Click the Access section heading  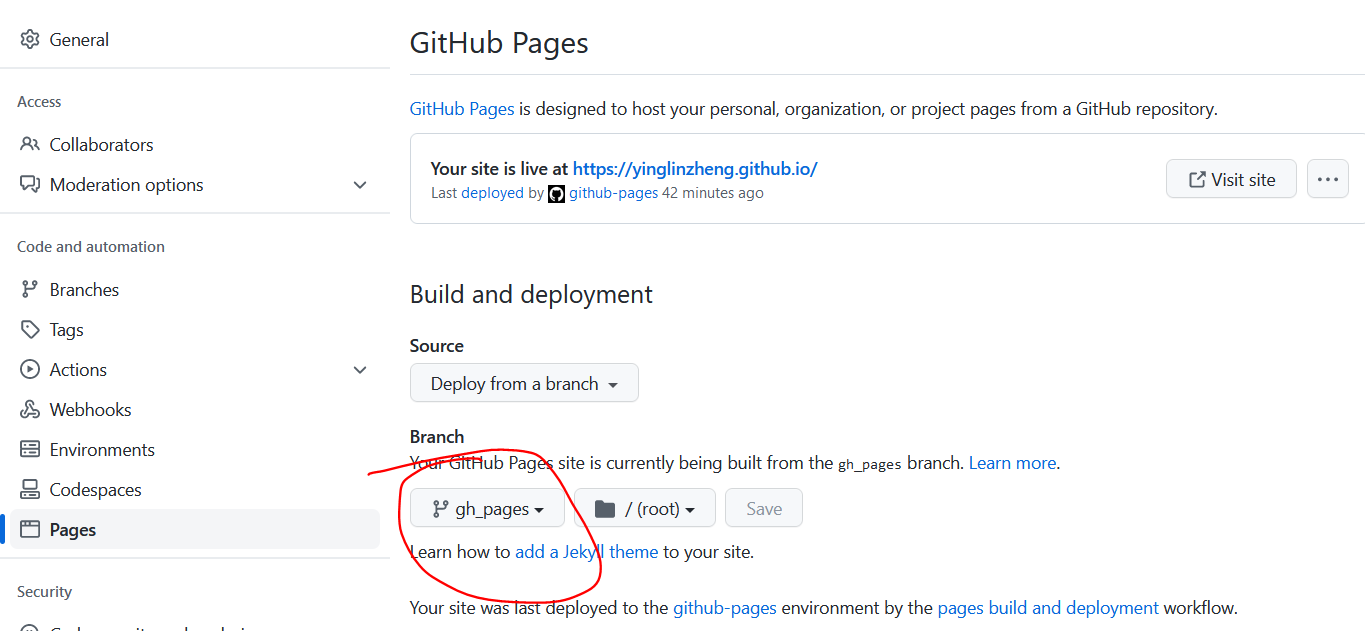coord(39,102)
